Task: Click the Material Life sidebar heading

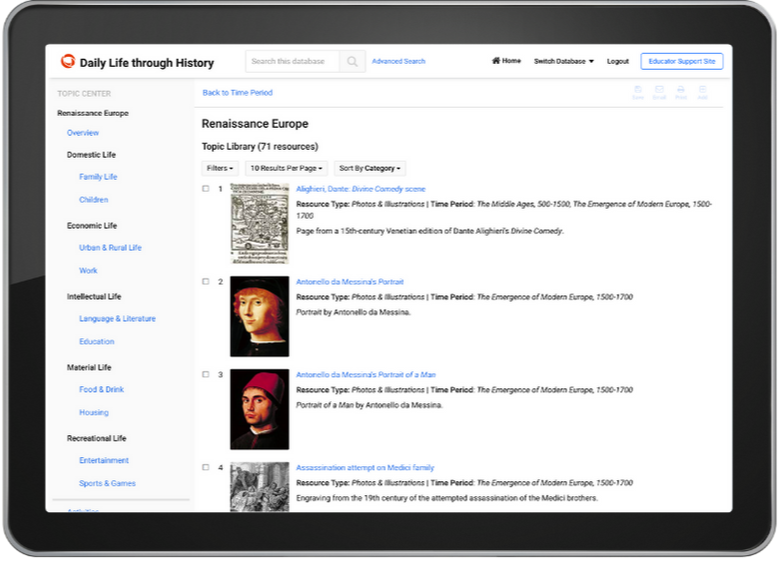Action: [89, 367]
